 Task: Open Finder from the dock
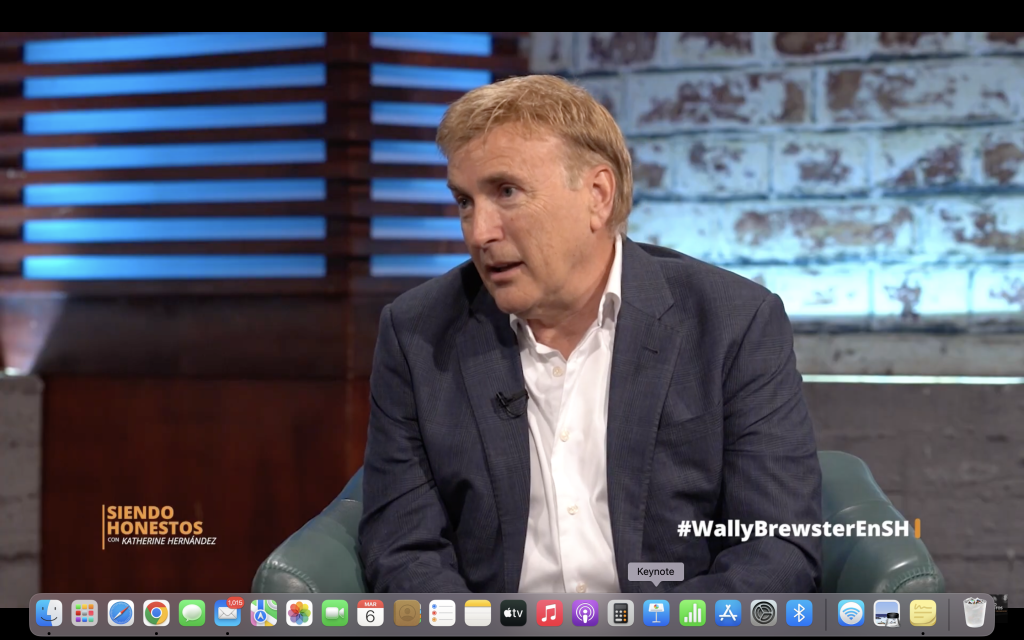click(49, 613)
